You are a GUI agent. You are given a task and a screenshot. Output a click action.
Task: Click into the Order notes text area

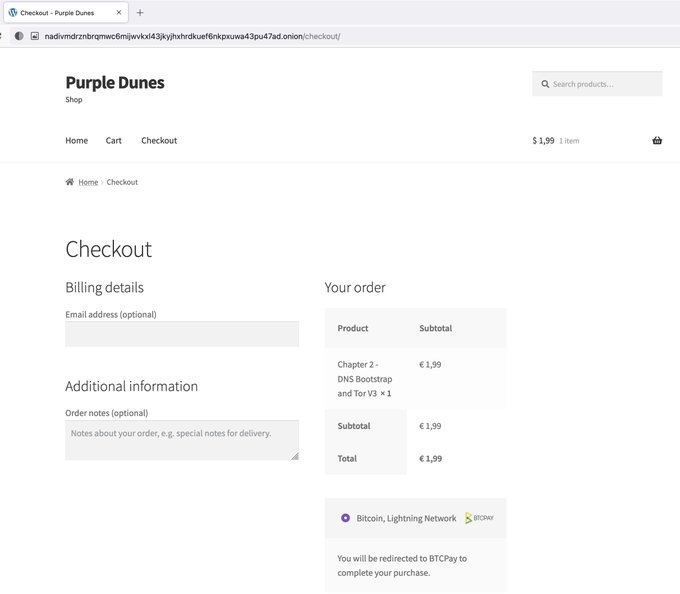(x=182, y=440)
